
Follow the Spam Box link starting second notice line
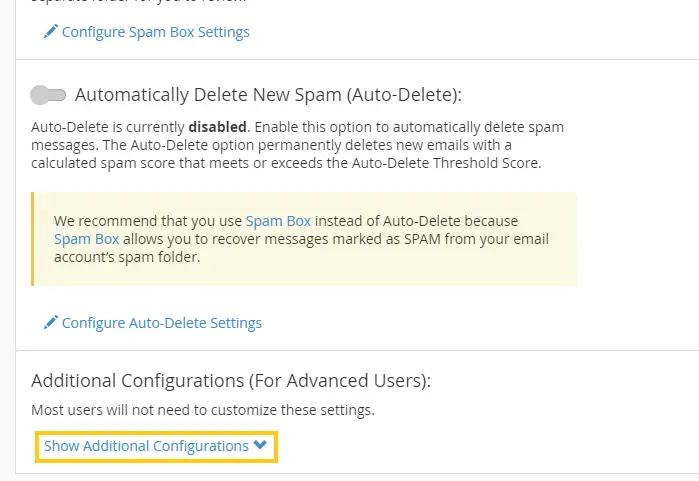point(86,239)
